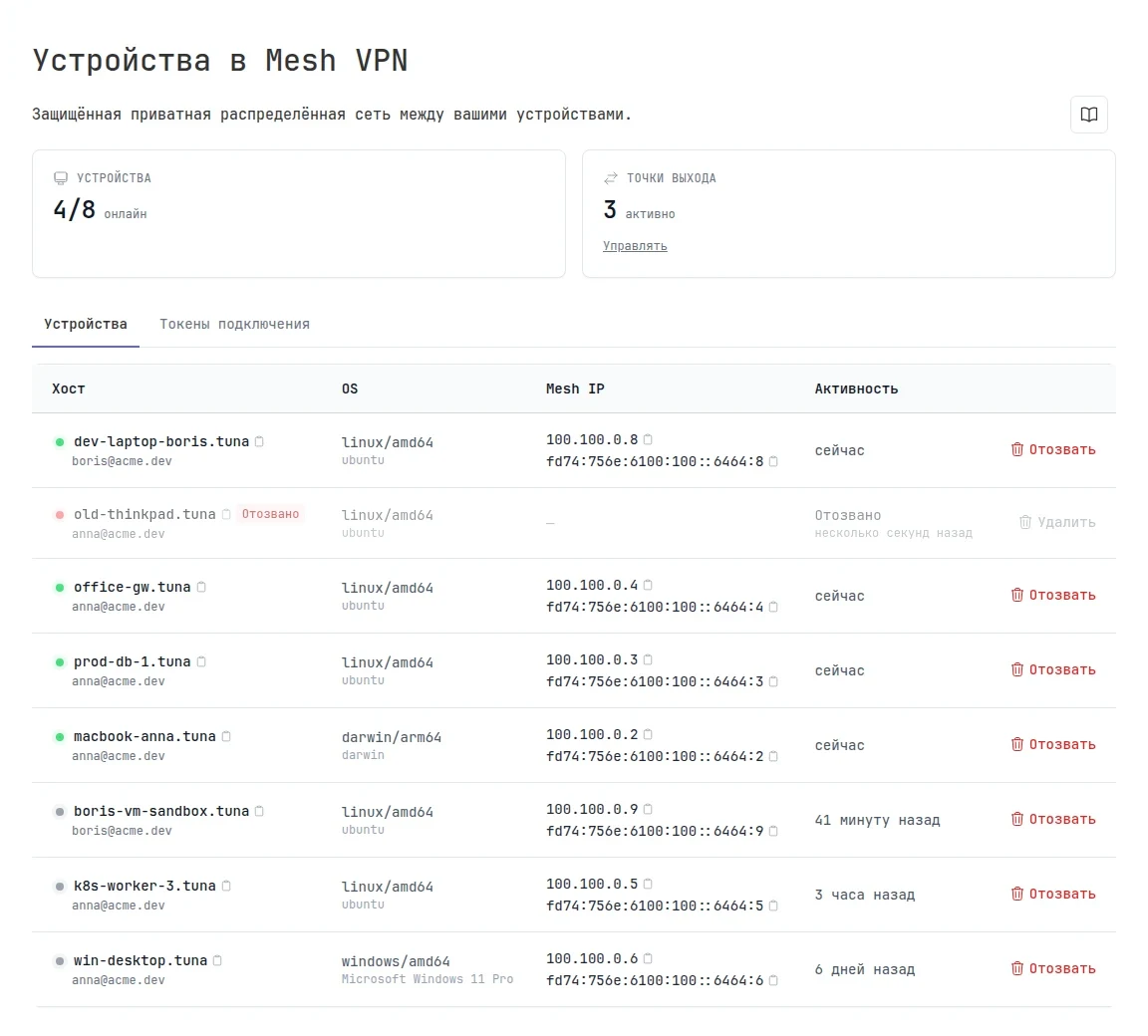Copy IPv6 address ending 6464:9
1148x1036 pixels.
pyautogui.click(x=773, y=831)
